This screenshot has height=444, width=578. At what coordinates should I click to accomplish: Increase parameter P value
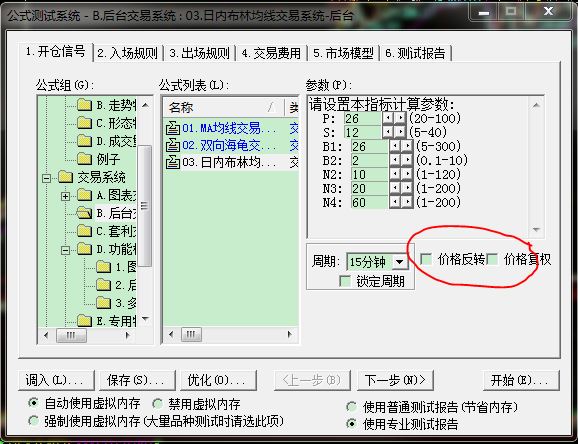click(x=400, y=118)
